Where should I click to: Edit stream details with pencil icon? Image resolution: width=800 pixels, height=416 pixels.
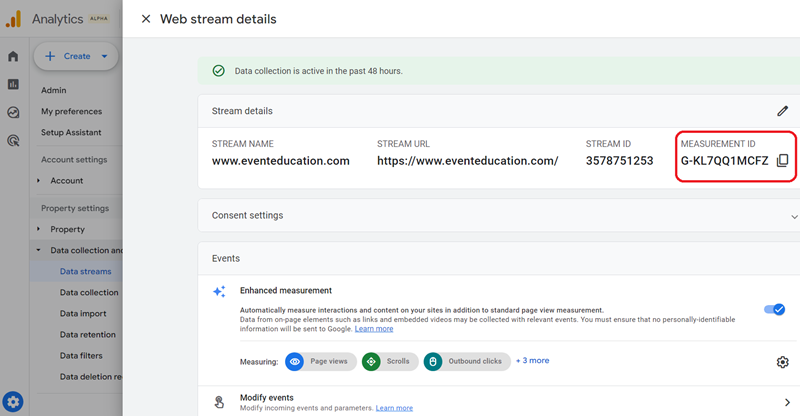coord(782,111)
